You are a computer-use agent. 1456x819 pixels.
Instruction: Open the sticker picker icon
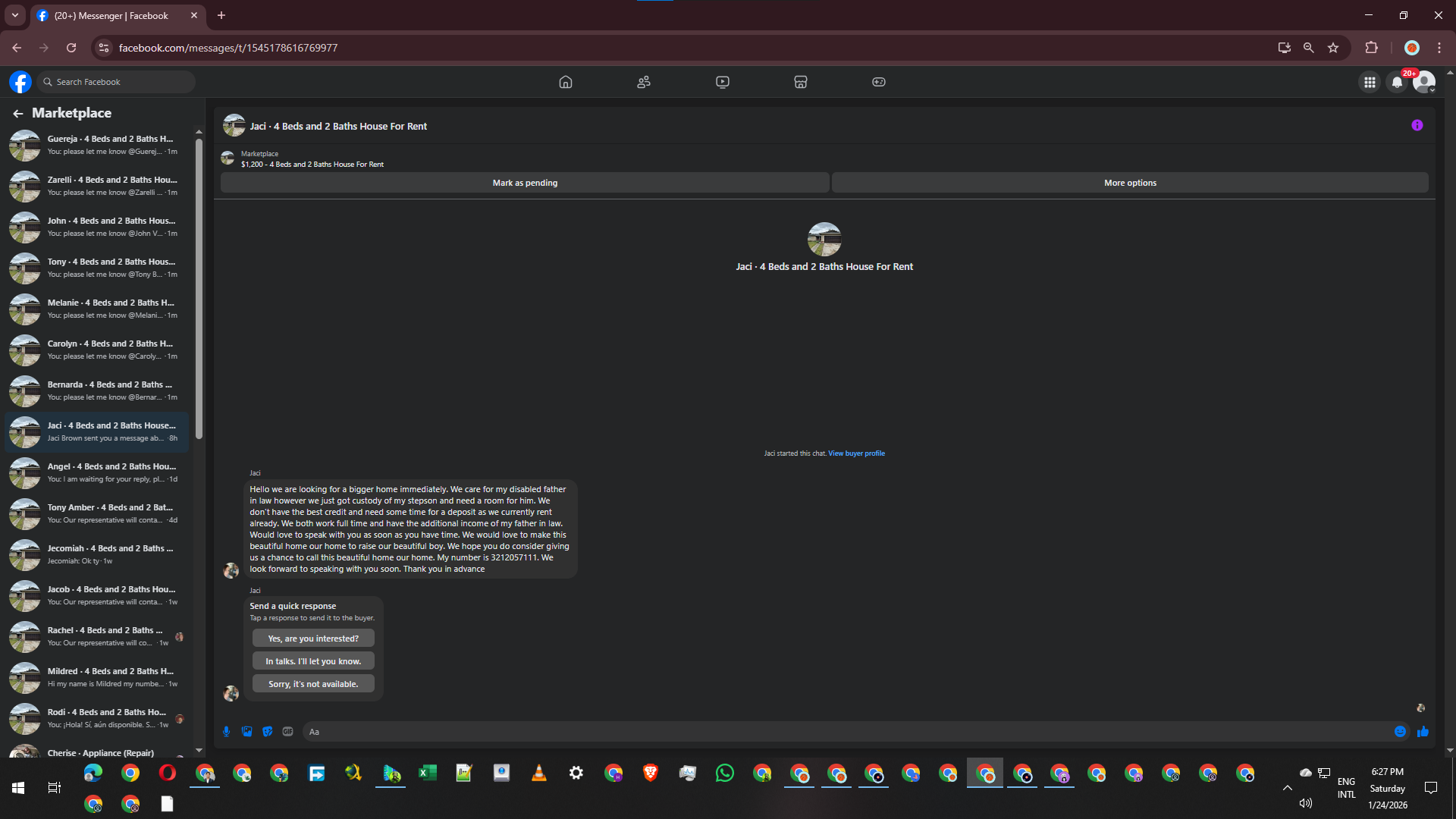(x=267, y=731)
